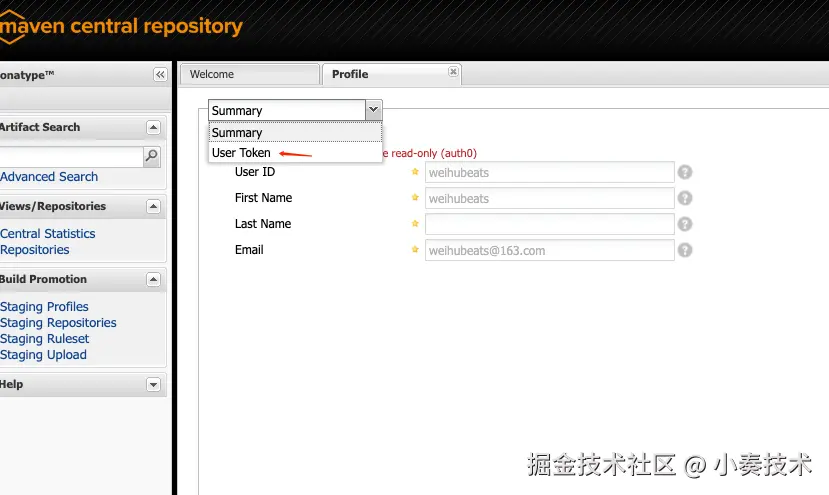Open the Repositories link

click(x=35, y=250)
